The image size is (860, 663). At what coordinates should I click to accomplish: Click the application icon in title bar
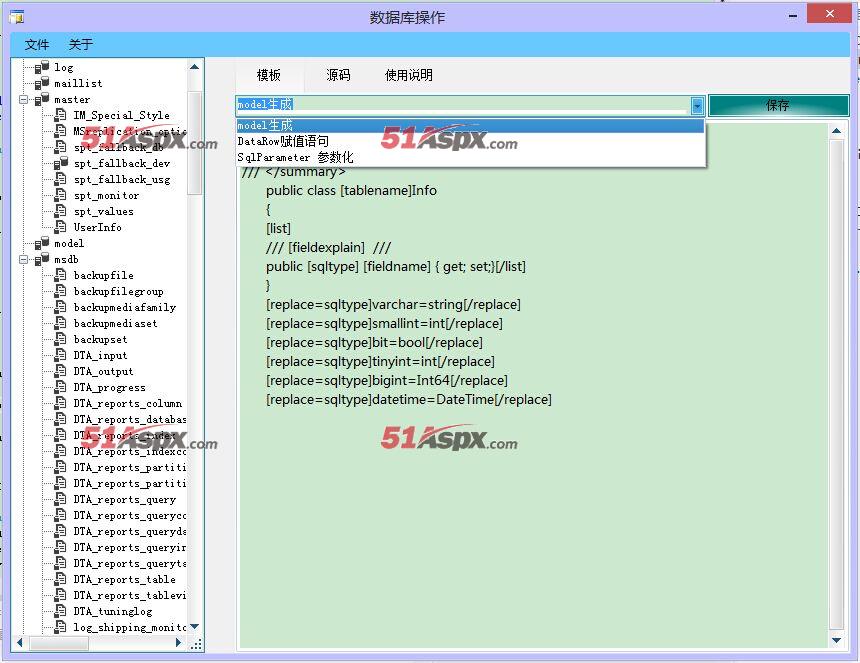[x=16, y=17]
